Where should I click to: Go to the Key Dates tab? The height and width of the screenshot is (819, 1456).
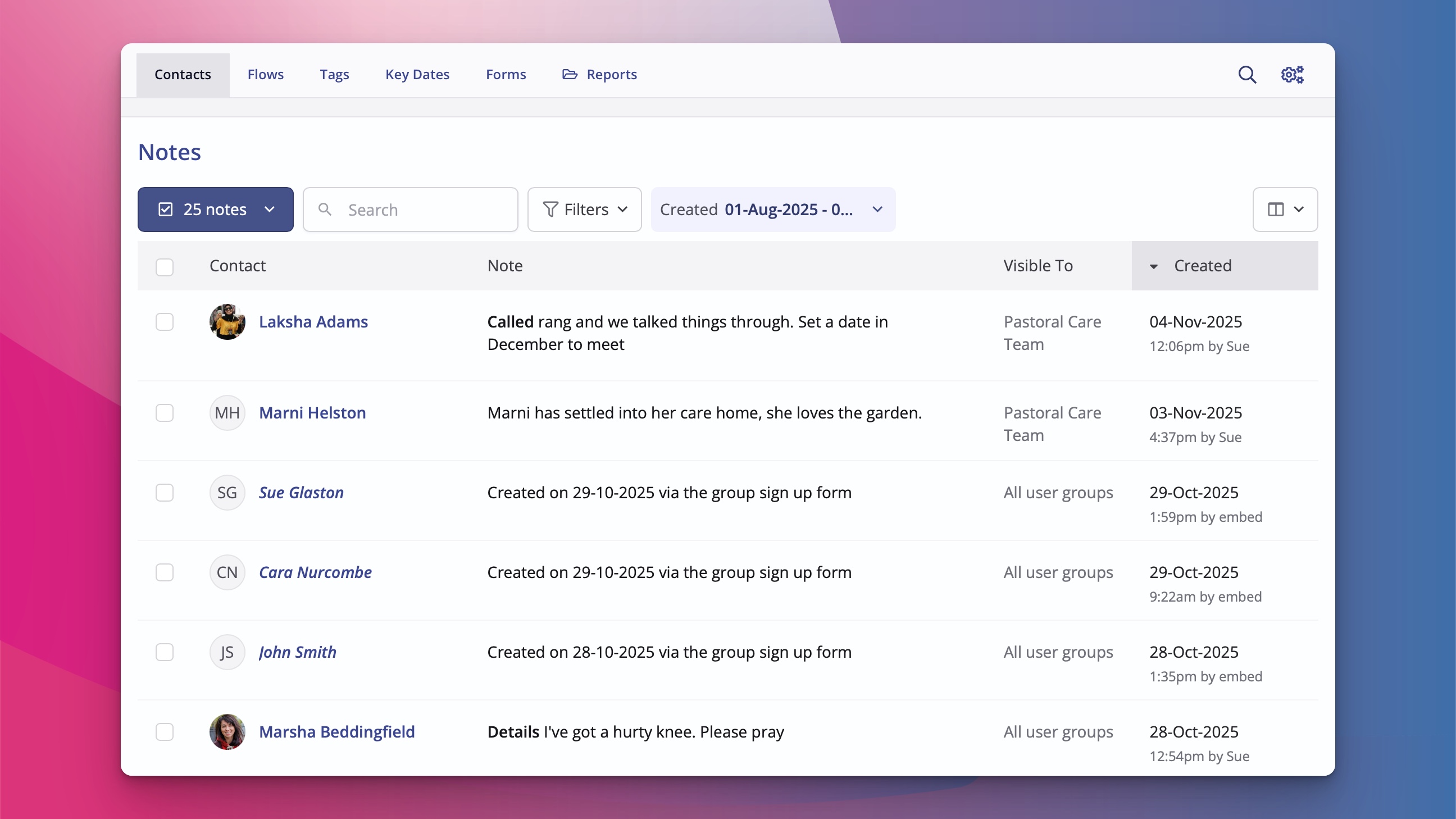pos(417,75)
